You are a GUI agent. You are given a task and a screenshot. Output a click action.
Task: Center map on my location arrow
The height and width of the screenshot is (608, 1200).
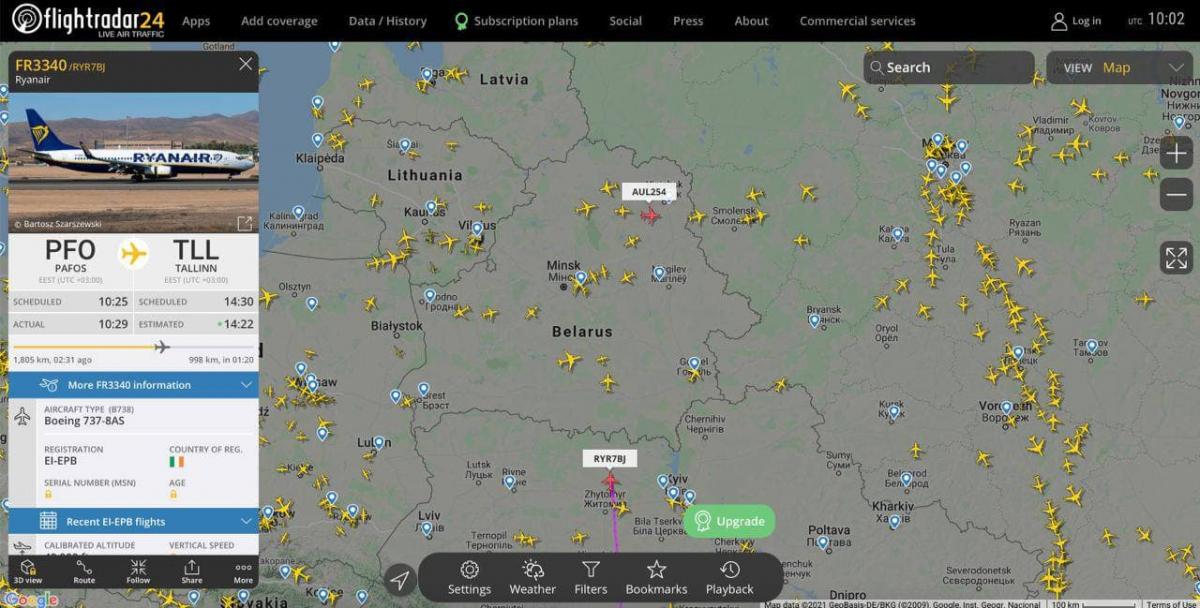click(x=399, y=579)
